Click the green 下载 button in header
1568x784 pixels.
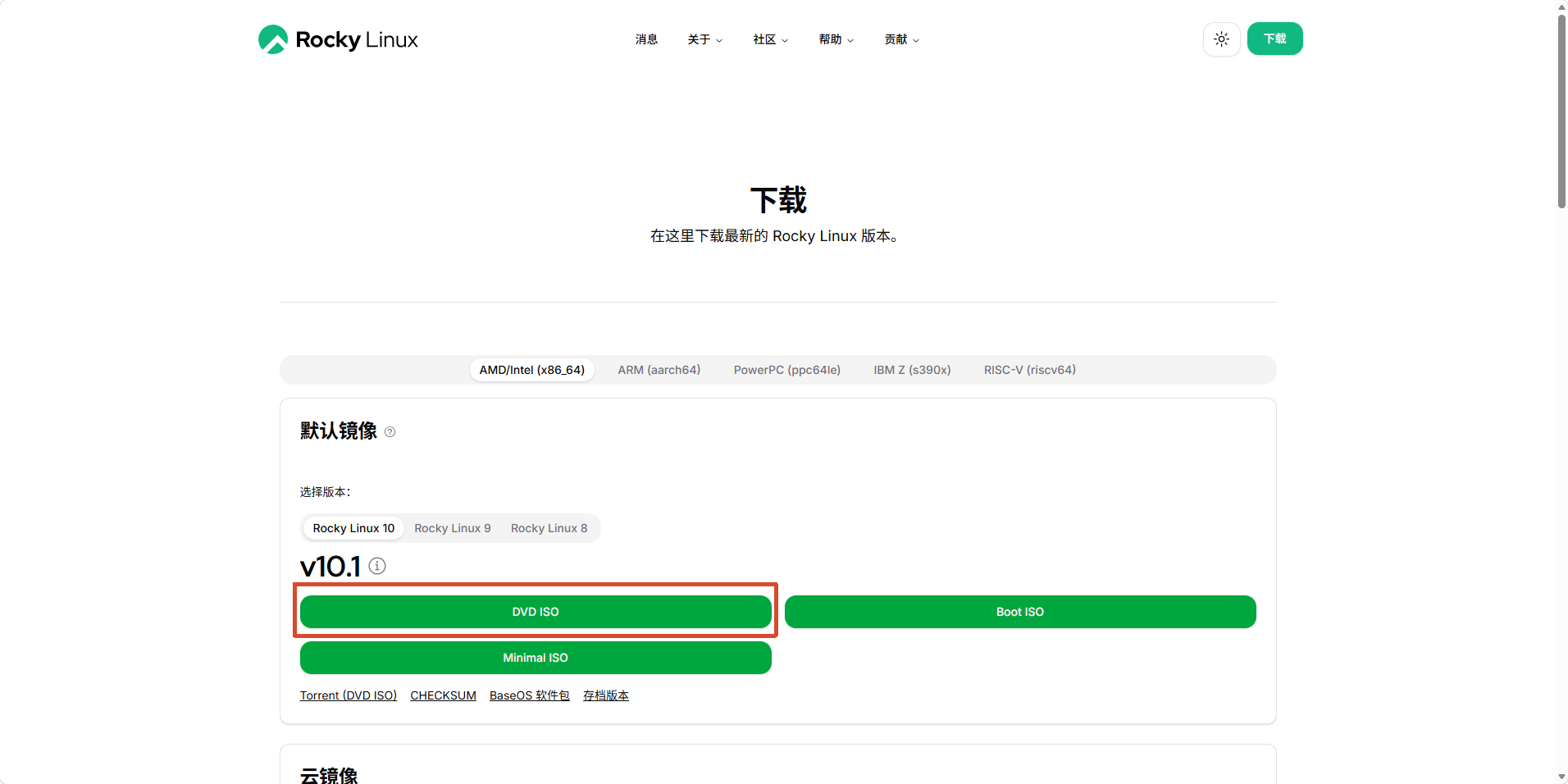tap(1274, 39)
